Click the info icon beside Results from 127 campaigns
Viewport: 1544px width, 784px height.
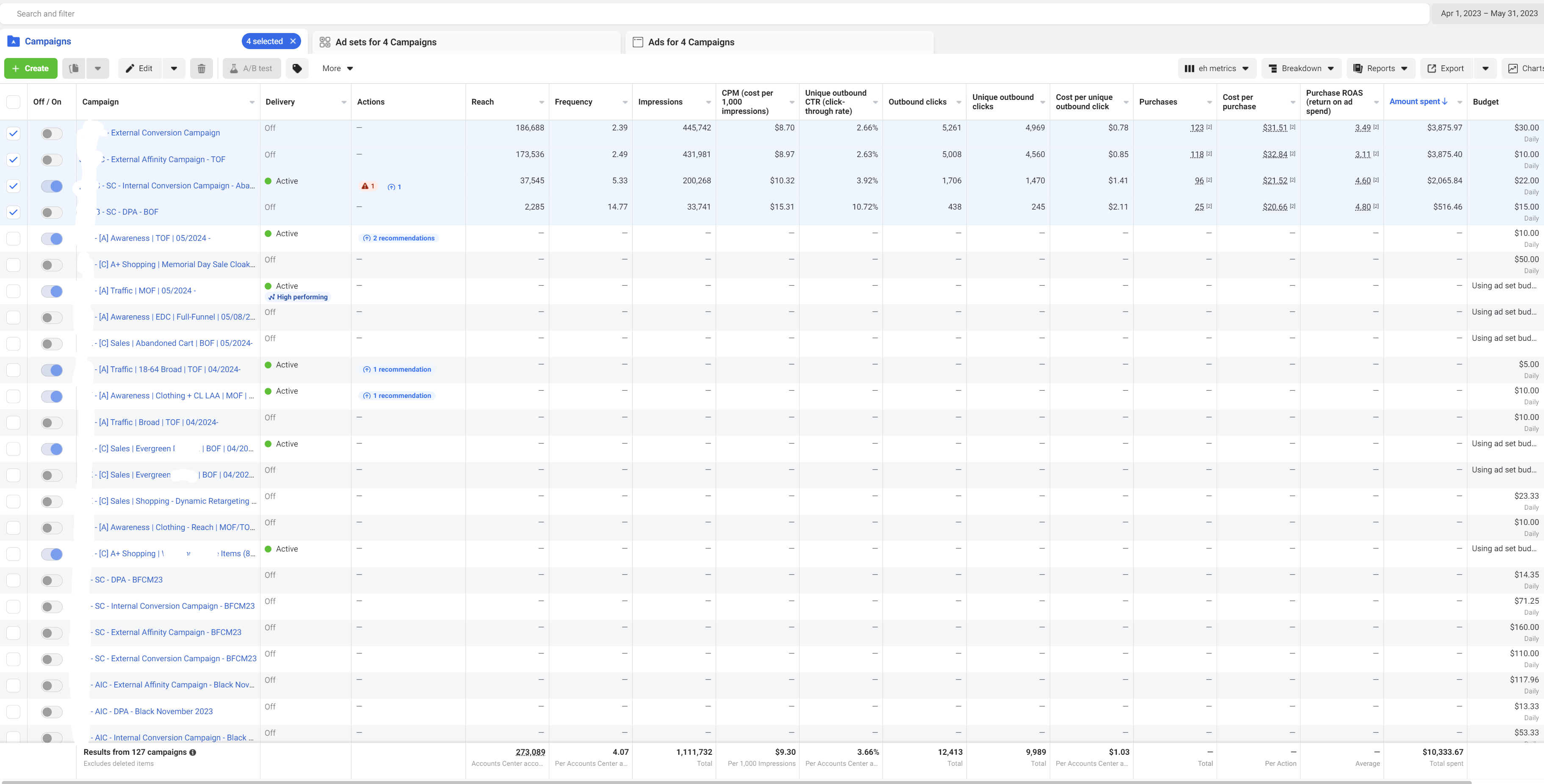[192, 752]
